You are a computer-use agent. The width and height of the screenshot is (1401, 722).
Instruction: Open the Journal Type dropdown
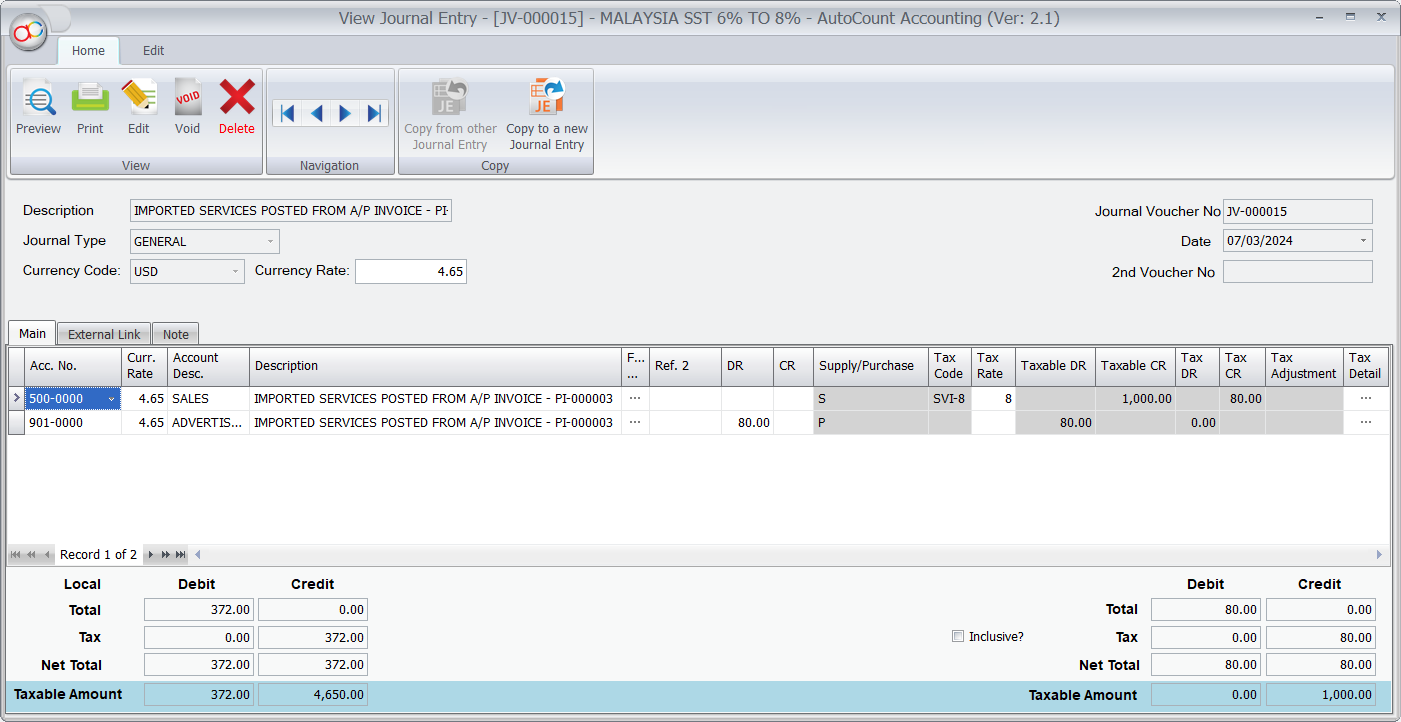[x=270, y=242]
